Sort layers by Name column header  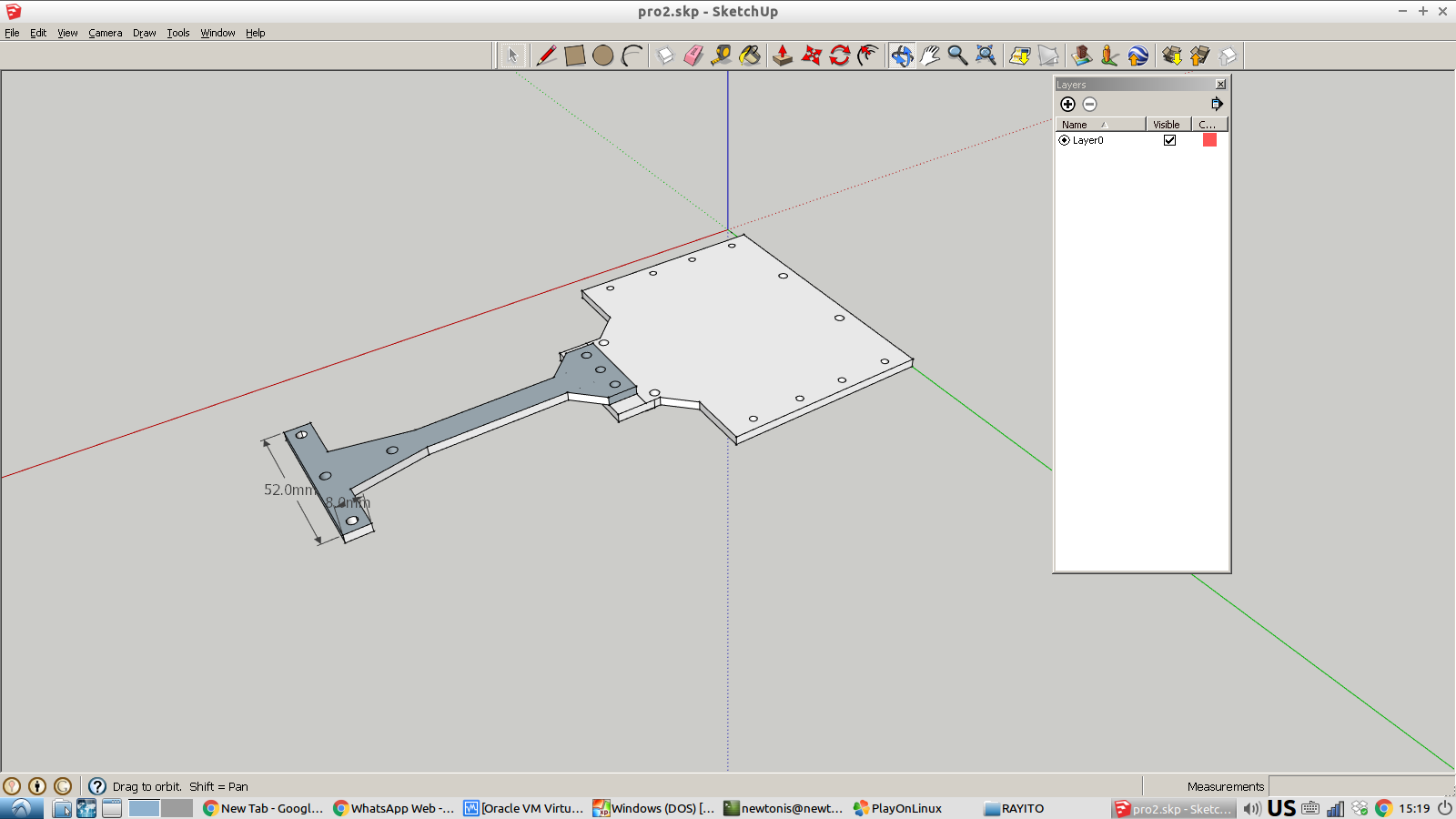pos(1099,125)
